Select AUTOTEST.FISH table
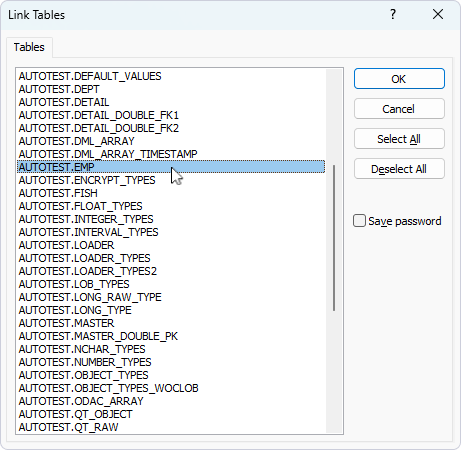 click(x=171, y=193)
